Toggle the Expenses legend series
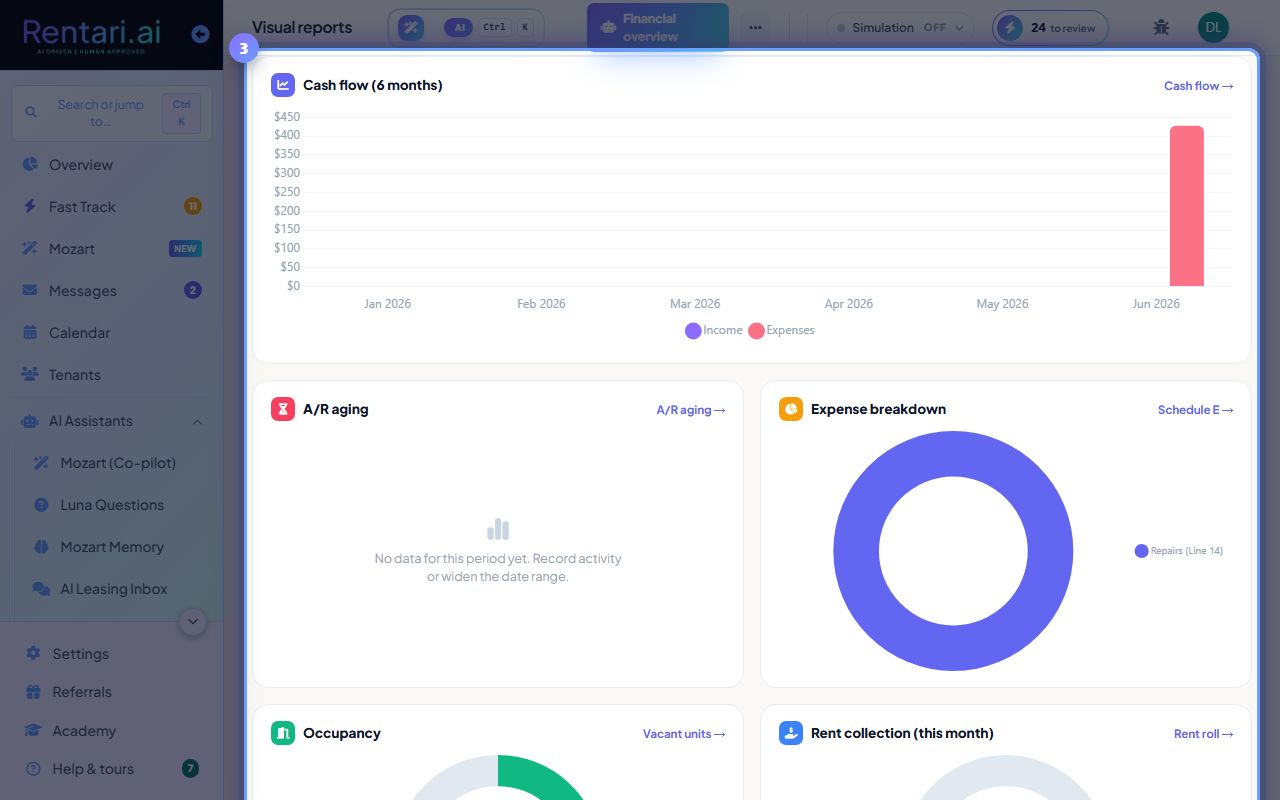Viewport: 1280px width, 800px height. pyautogui.click(x=781, y=331)
